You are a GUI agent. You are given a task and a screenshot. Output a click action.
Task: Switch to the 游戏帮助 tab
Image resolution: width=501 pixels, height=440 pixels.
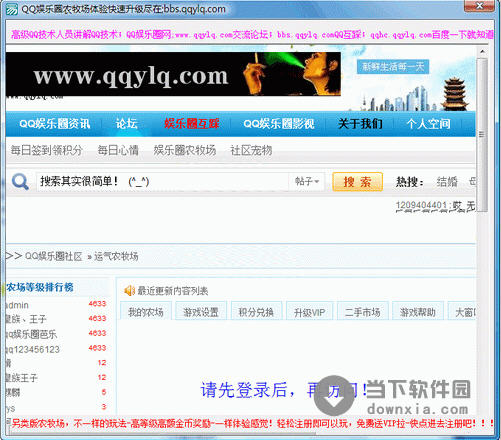click(x=418, y=312)
